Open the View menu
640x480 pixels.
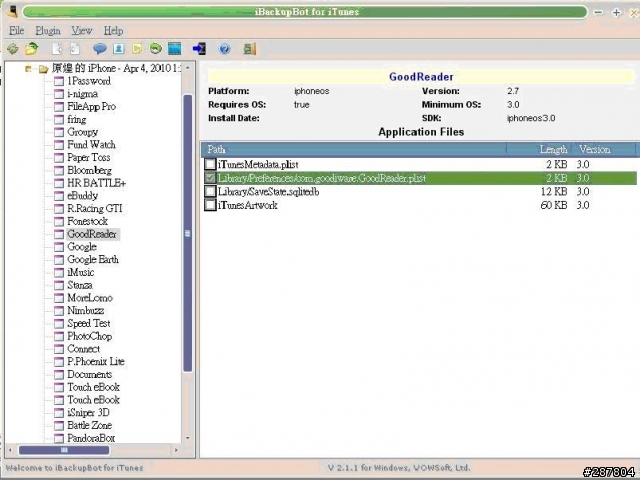pyautogui.click(x=82, y=31)
